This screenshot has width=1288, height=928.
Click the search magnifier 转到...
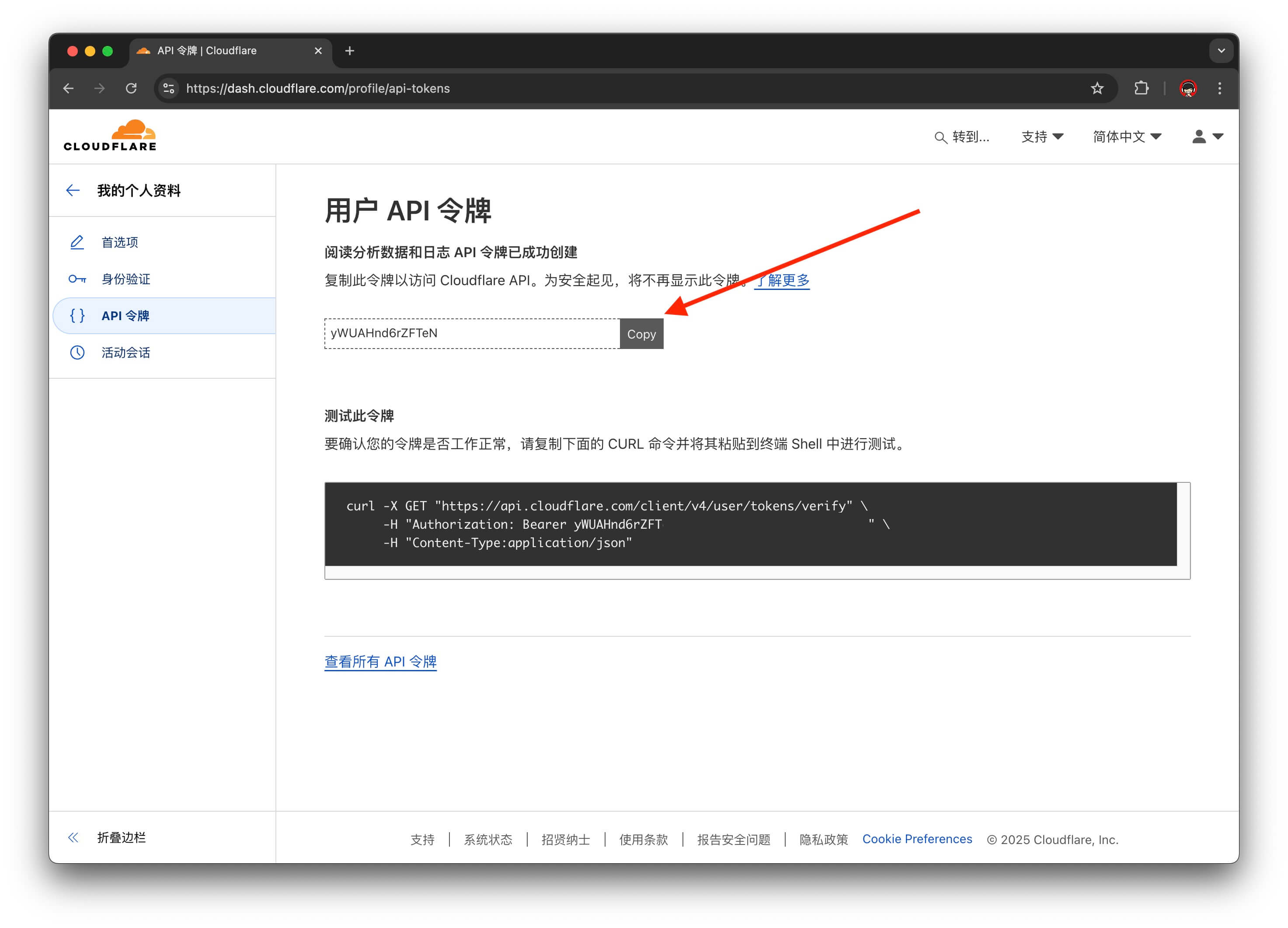tap(961, 137)
